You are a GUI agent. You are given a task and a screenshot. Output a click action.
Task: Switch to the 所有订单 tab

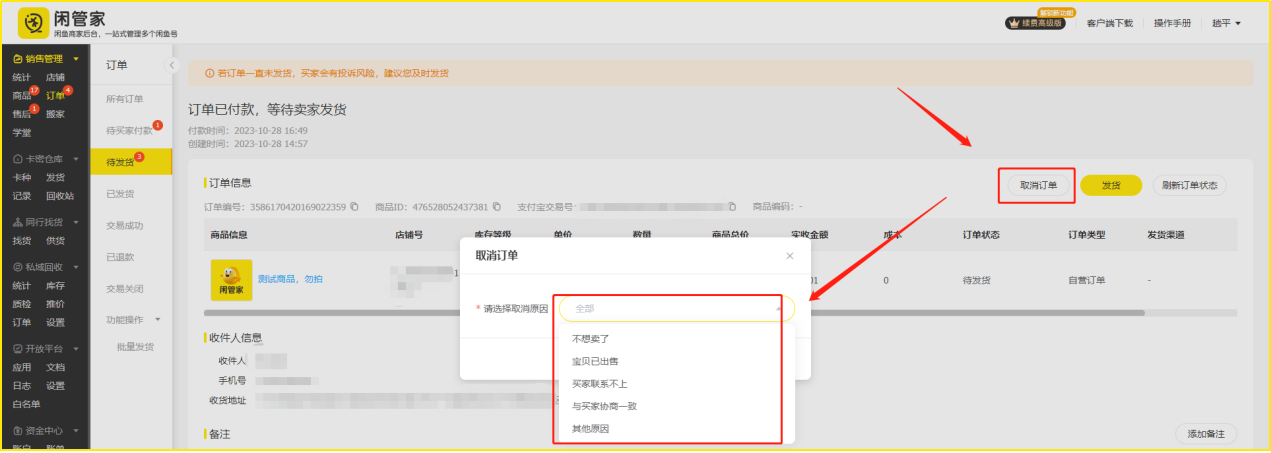point(125,99)
